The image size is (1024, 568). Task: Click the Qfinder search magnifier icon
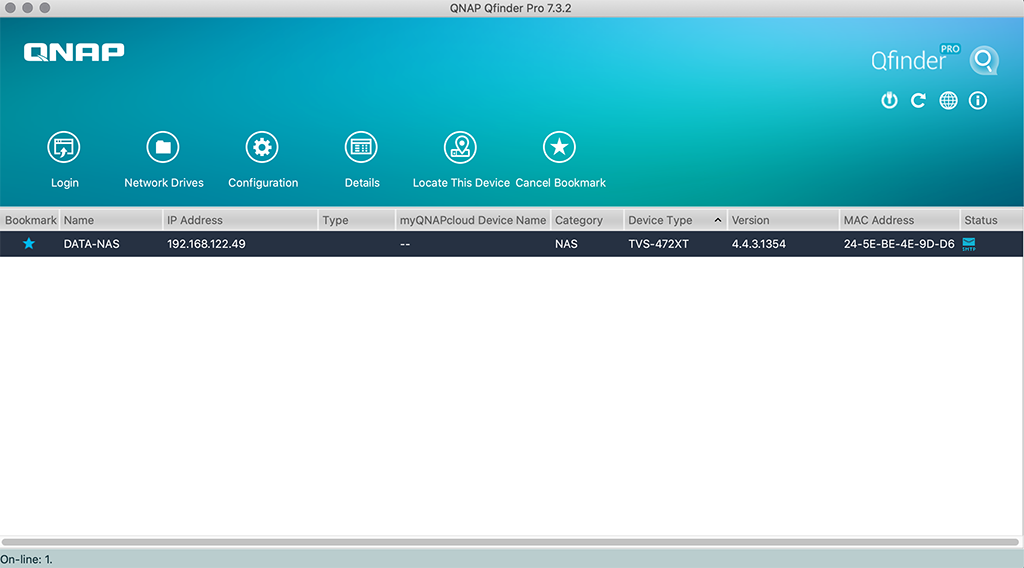tap(984, 60)
